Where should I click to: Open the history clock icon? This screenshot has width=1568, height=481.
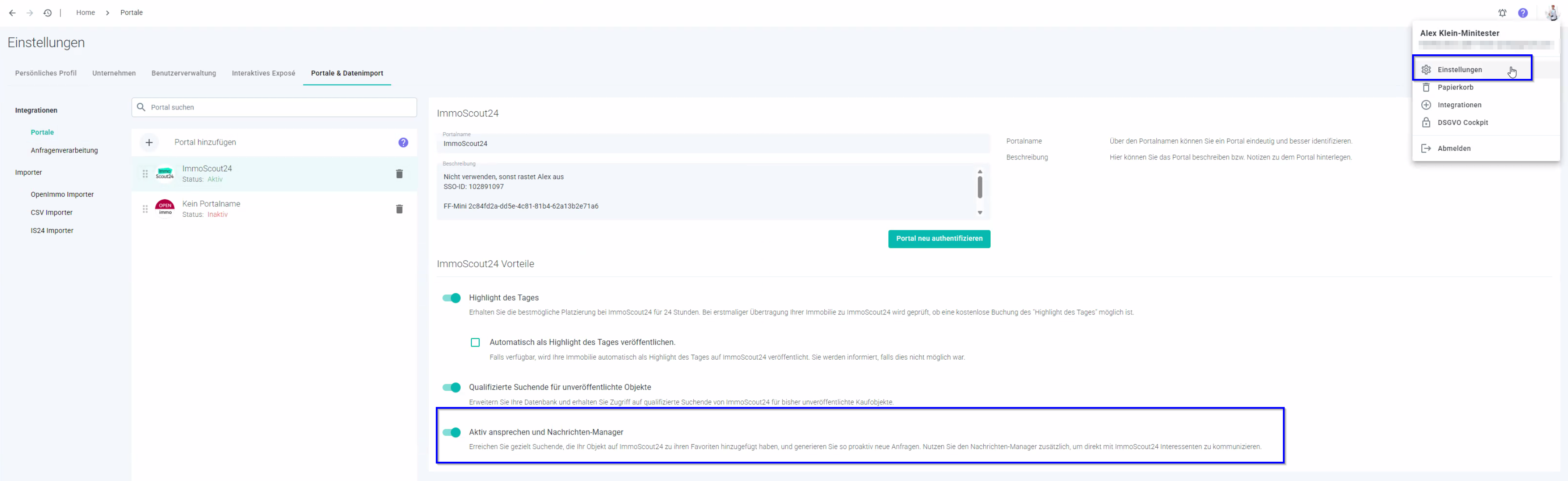coord(47,13)
